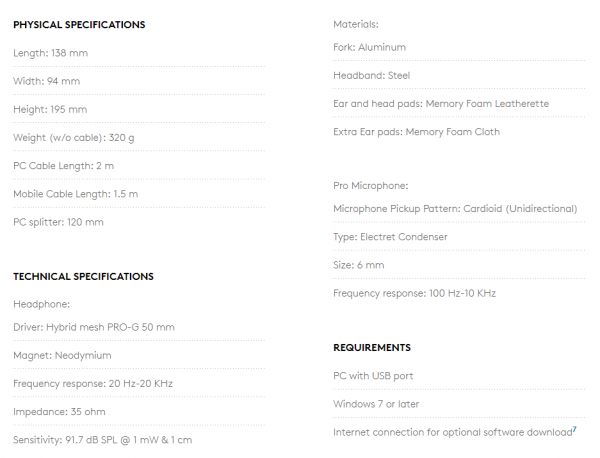600x458 pixels.
Task: Click the Microphone Pickup Pattern: Cardioid line
Action: click(455, 209)
